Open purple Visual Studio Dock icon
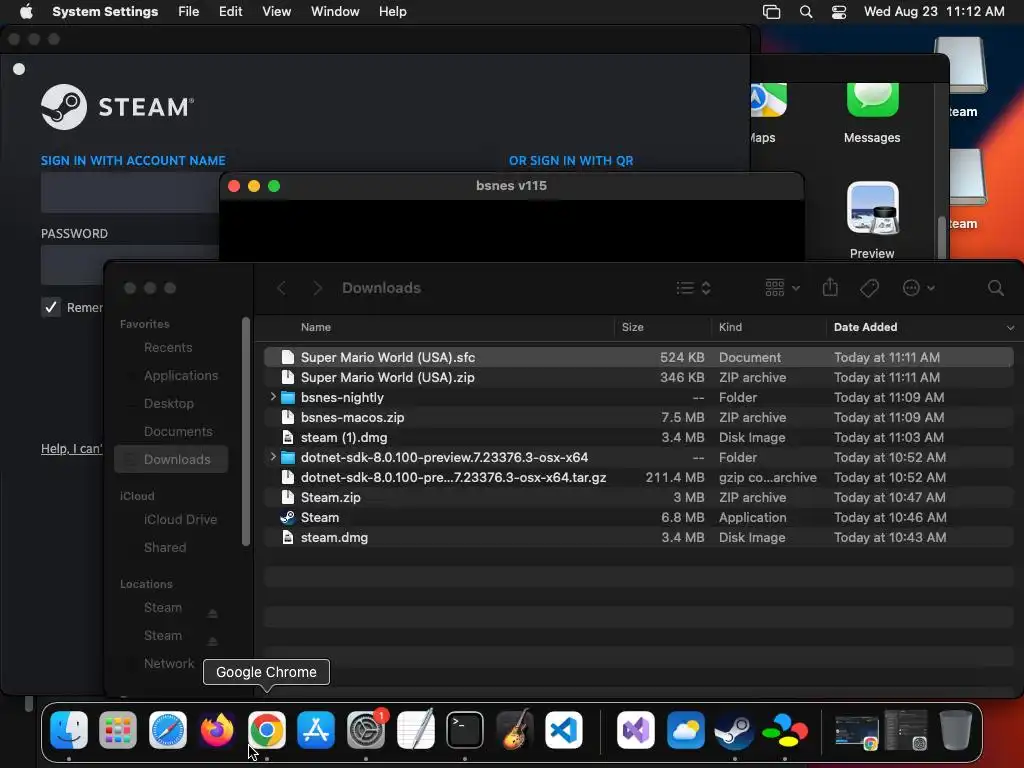Viewport: 1024px width, 768px height. 636,730
